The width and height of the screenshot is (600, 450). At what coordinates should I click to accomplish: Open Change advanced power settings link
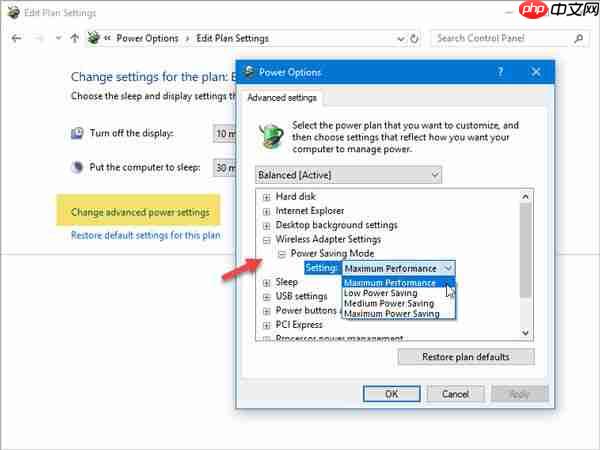(x=140, y=212)
